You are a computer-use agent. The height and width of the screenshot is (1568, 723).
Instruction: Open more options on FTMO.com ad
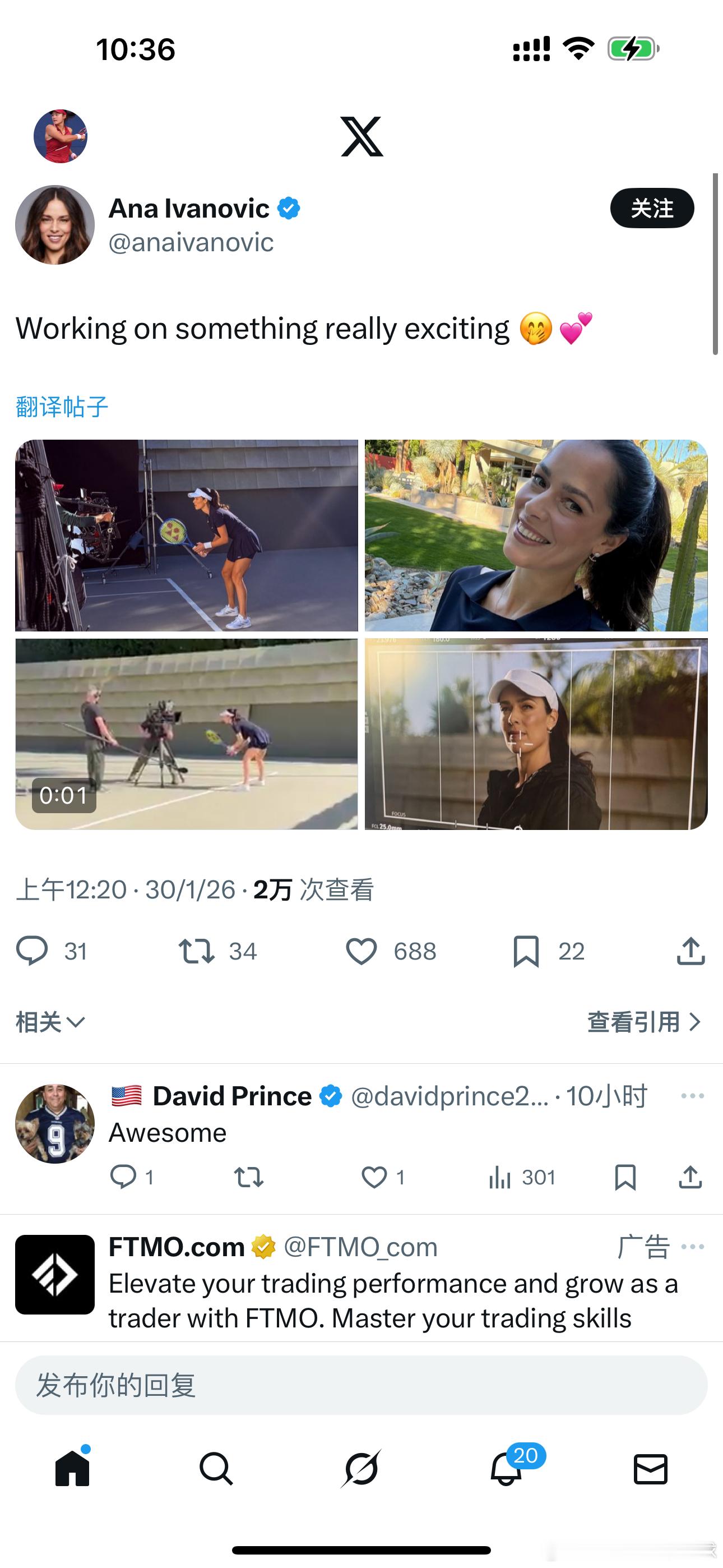pyautogui.click(x=693, y=1247)
